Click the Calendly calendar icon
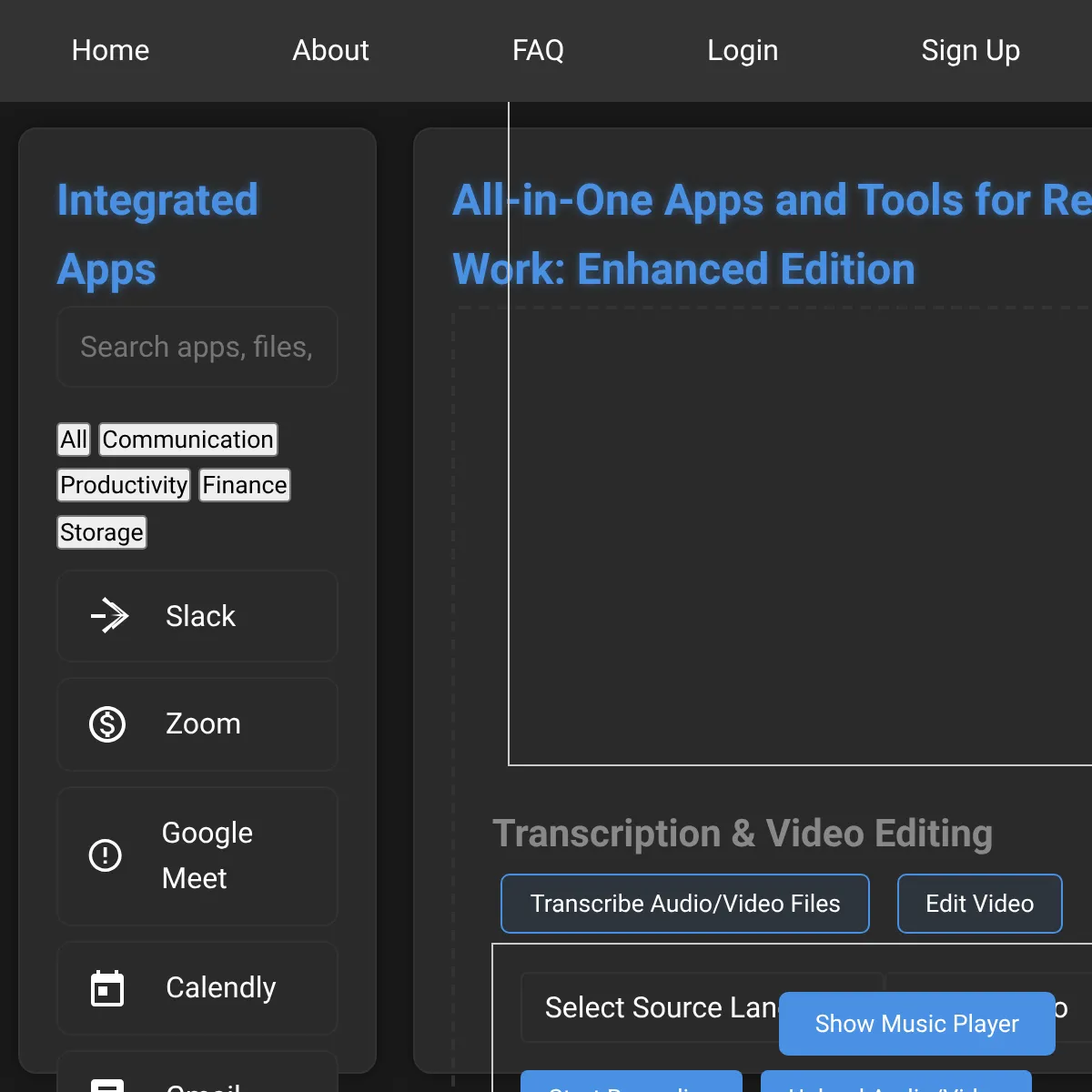 click(x=107, y=988)
